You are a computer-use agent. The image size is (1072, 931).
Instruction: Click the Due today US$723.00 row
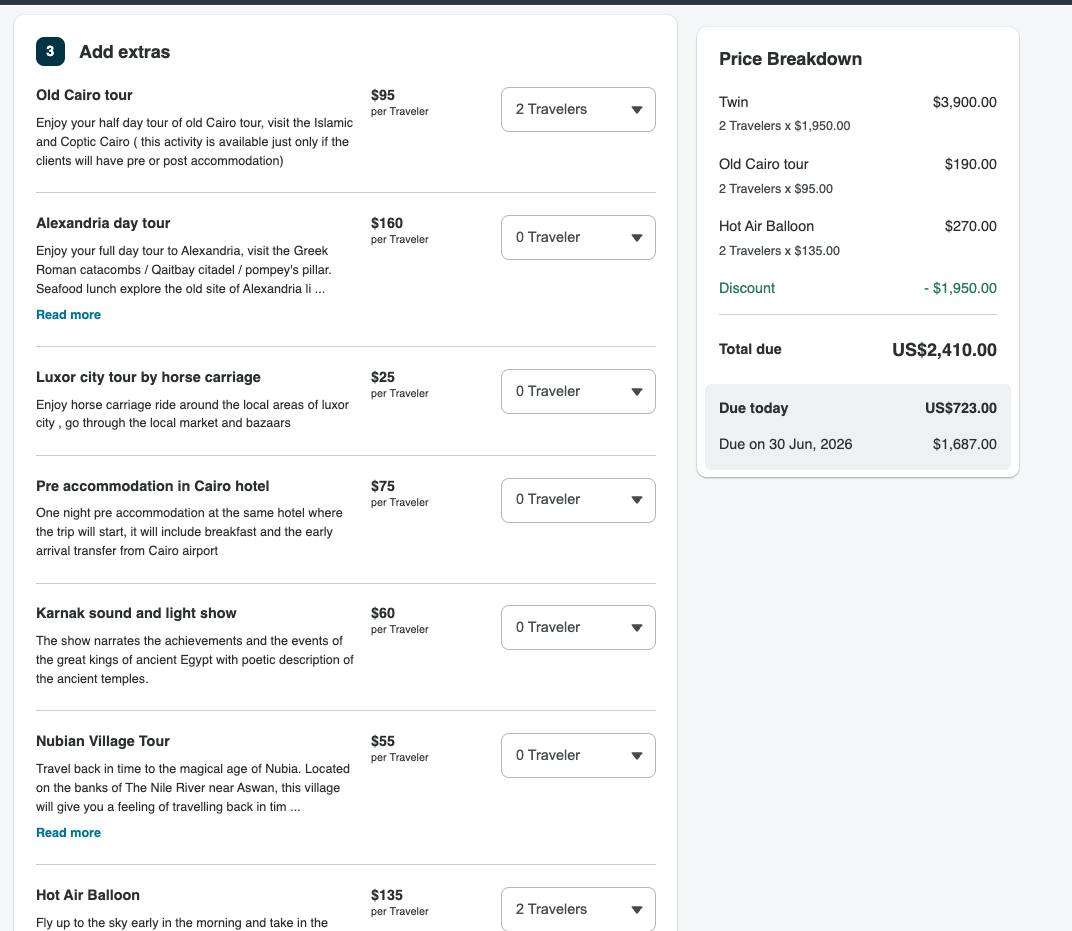tap(857, 408)
